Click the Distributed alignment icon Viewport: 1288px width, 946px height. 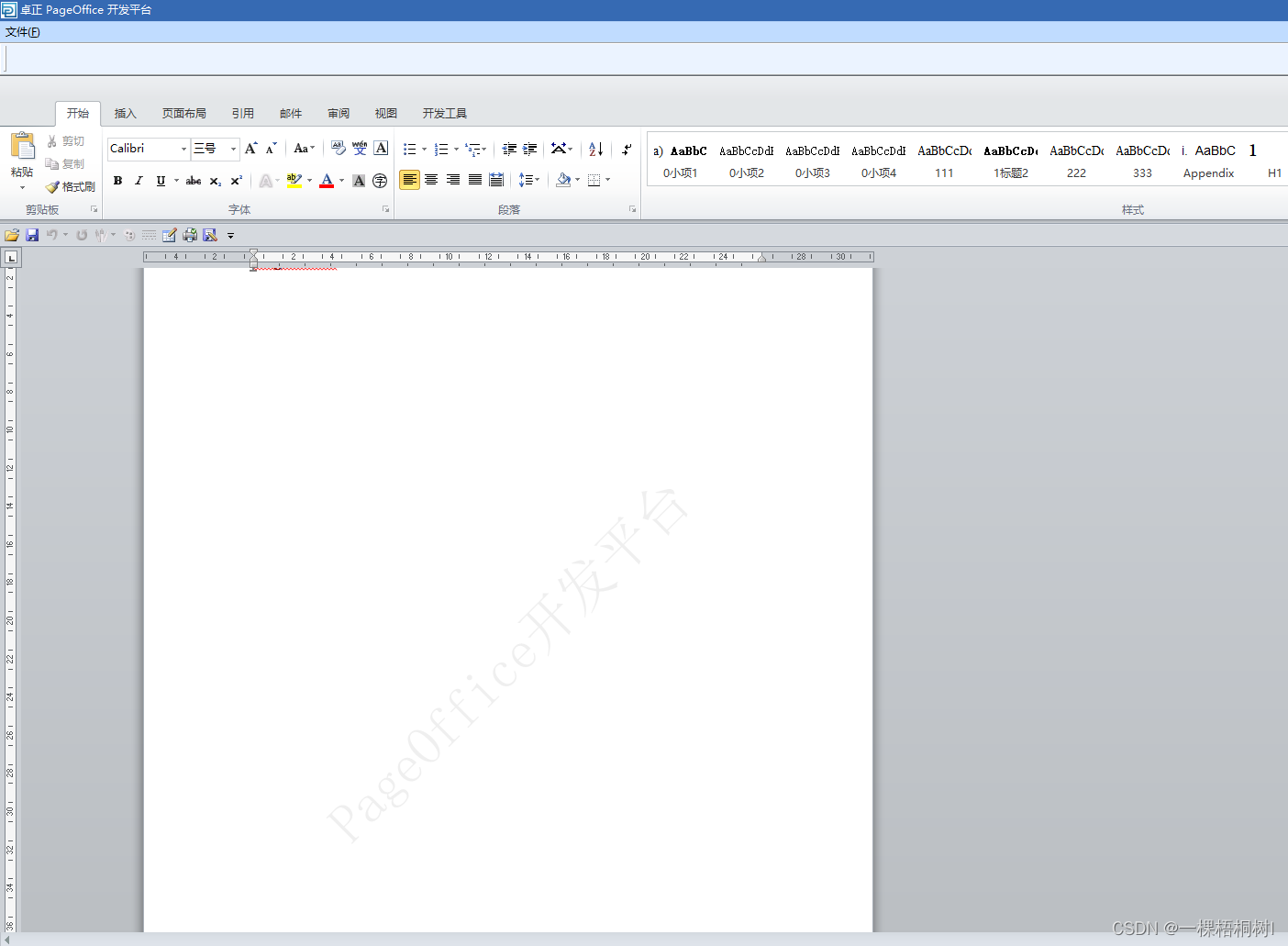coord(496,180)
